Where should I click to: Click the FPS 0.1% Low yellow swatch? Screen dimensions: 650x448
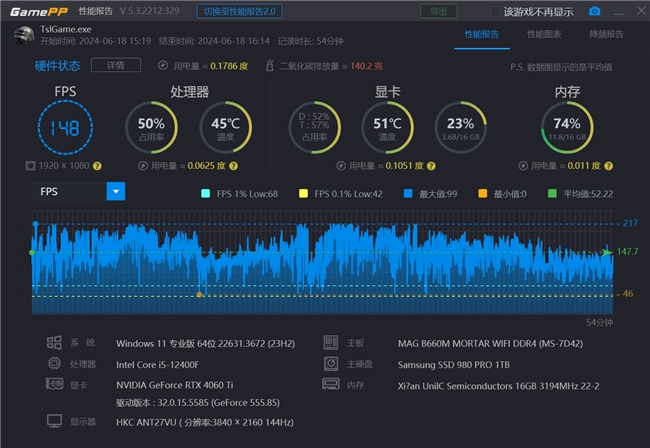(x=303, y=194)
